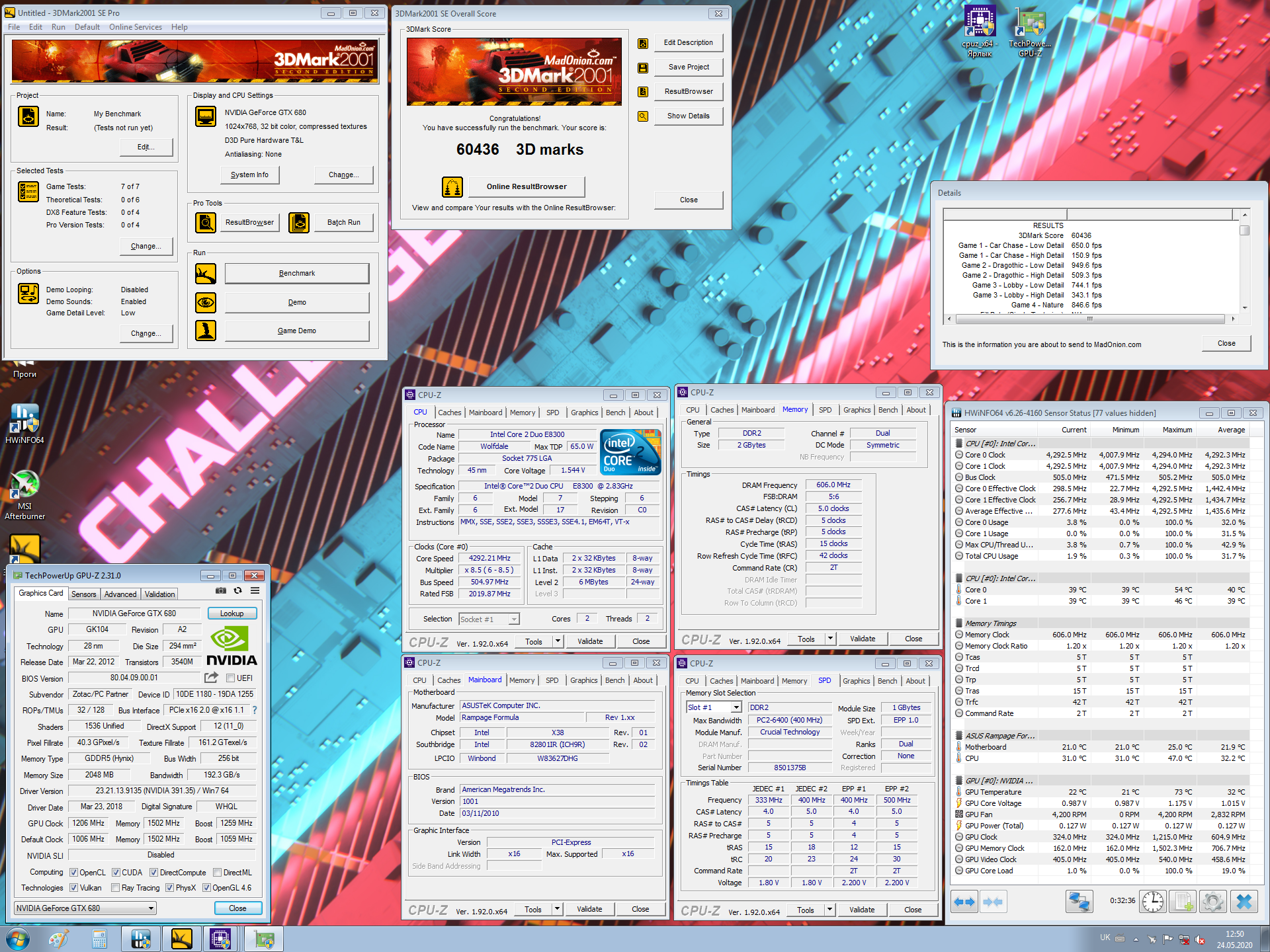The image size is (1270, 952).
Task: Click HWiNFO collapse columns arrows icon
Action: 993,902
